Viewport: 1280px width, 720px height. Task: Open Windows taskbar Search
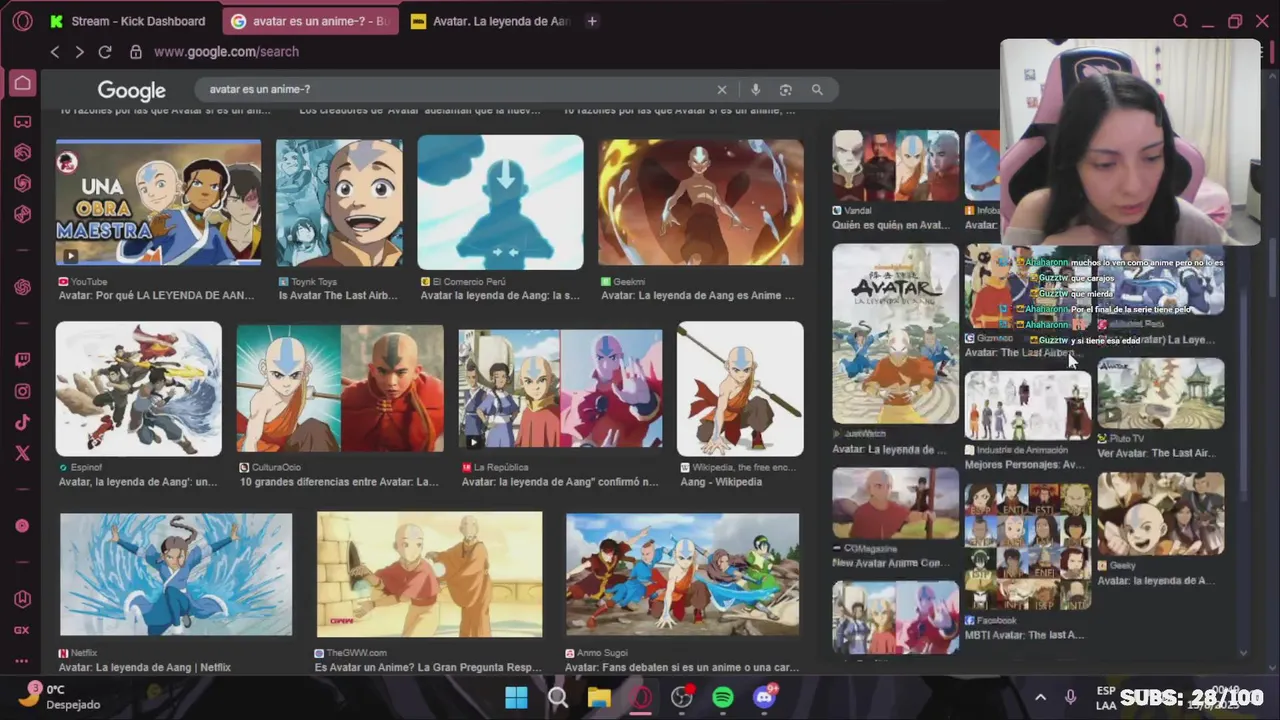coord(558,697)
